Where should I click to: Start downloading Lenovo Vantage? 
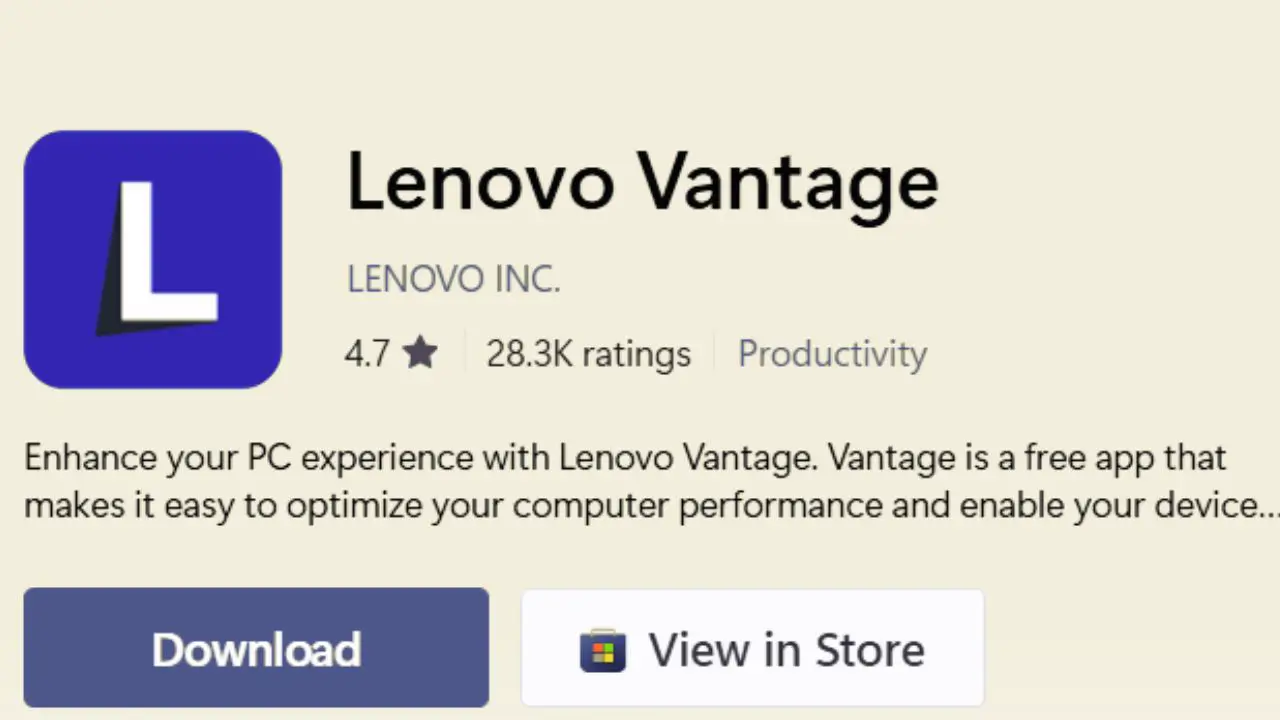256,649
